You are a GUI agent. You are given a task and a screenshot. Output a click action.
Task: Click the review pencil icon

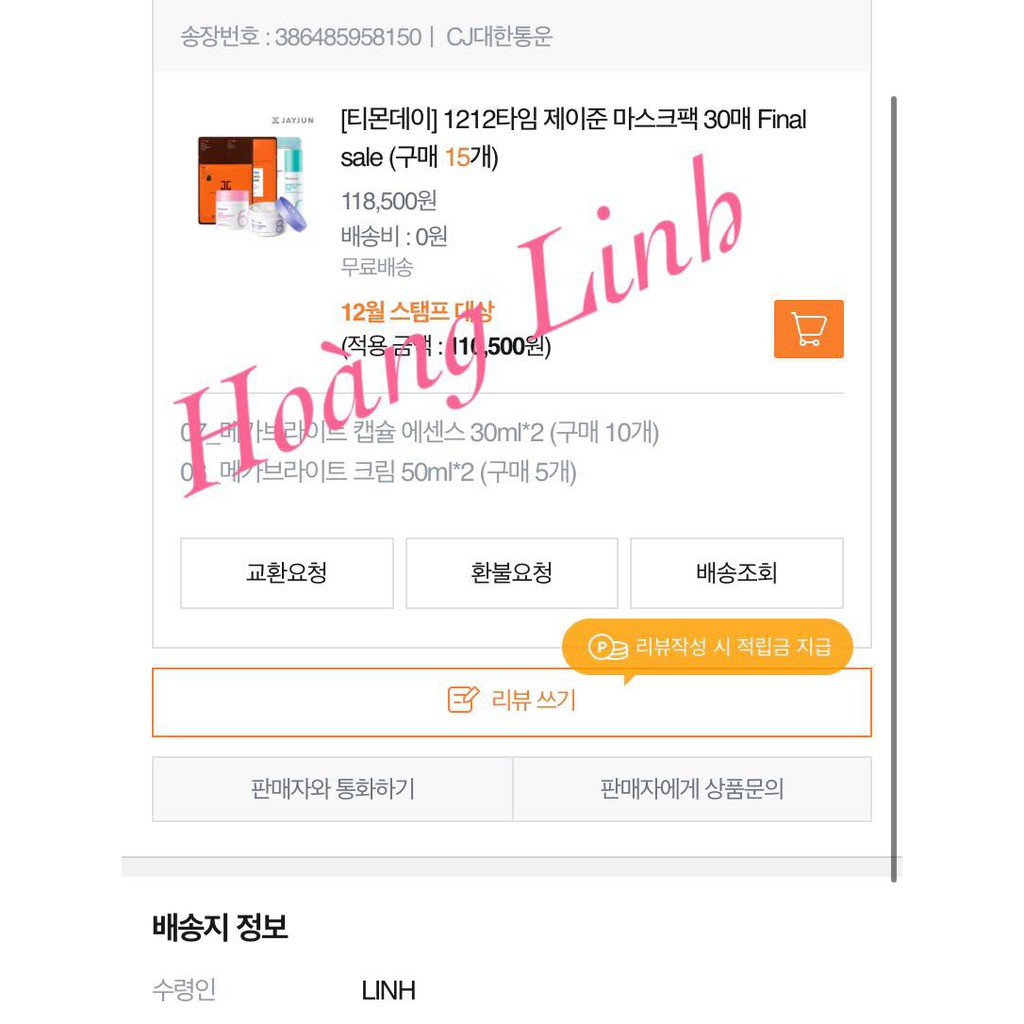[463, 699]
